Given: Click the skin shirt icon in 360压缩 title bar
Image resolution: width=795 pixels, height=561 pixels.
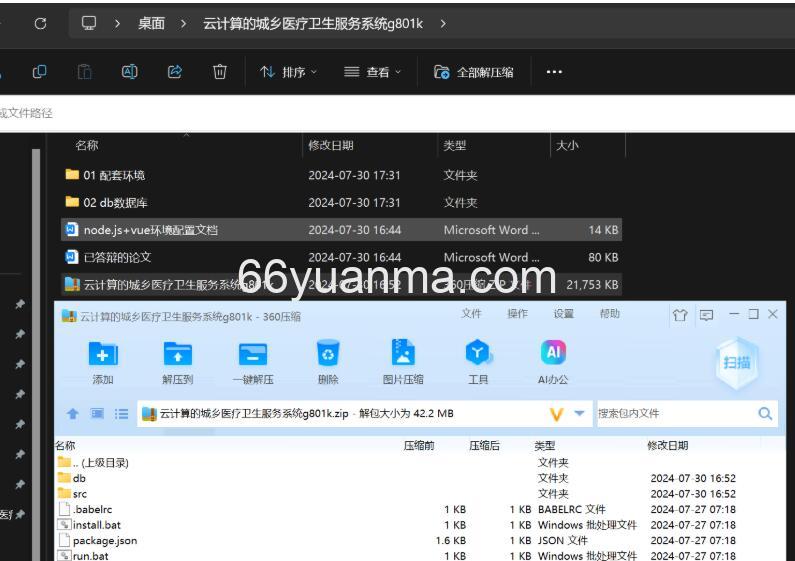Looking at the screenshot, I should tap(680, 315).
